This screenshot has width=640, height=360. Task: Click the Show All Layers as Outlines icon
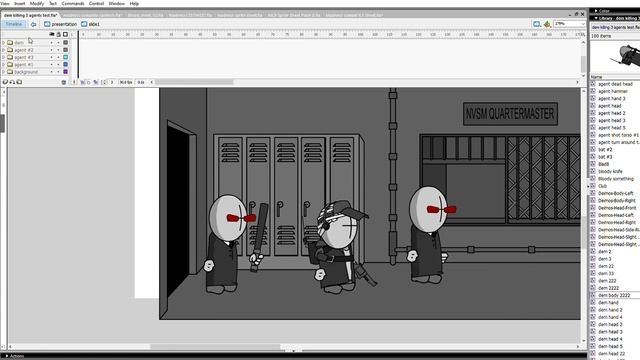pyautogui.click(x=65, y=34)
